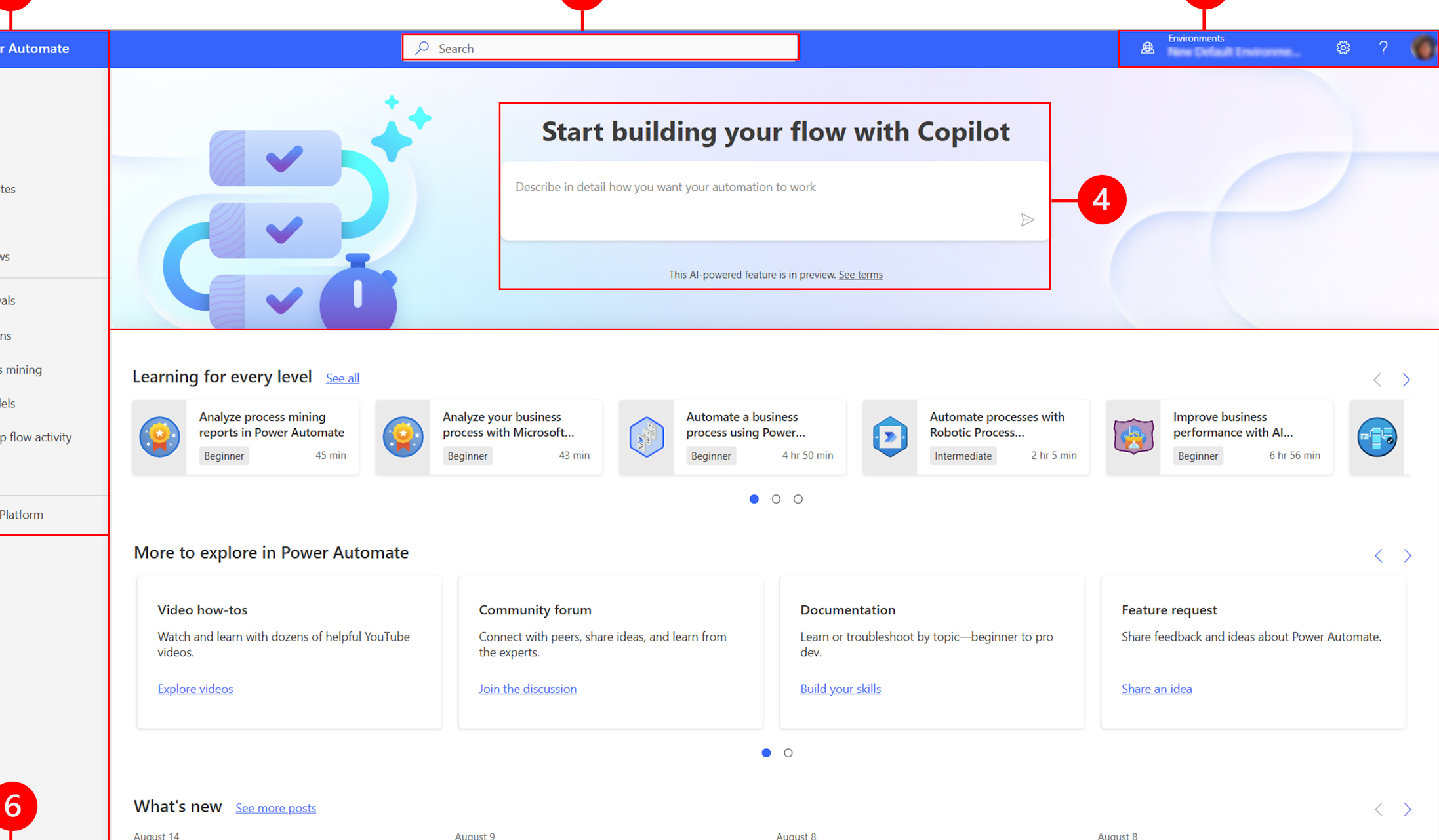The height and width of the screenshot is (840, 1439).
Task: Click See all link beside Learning
Action: pyautogui.click(x=342, y=378)
